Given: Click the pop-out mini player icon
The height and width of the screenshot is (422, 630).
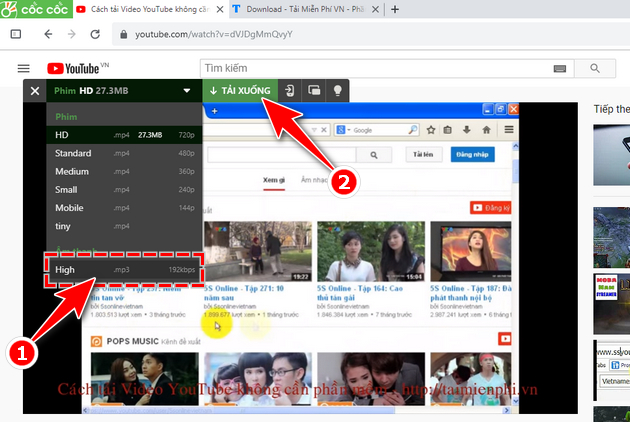Looking at the screenshot, I should coord(314,91).
